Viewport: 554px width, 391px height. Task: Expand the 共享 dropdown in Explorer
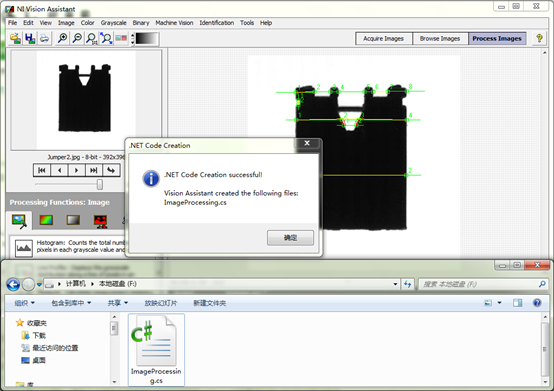[118, 303]
